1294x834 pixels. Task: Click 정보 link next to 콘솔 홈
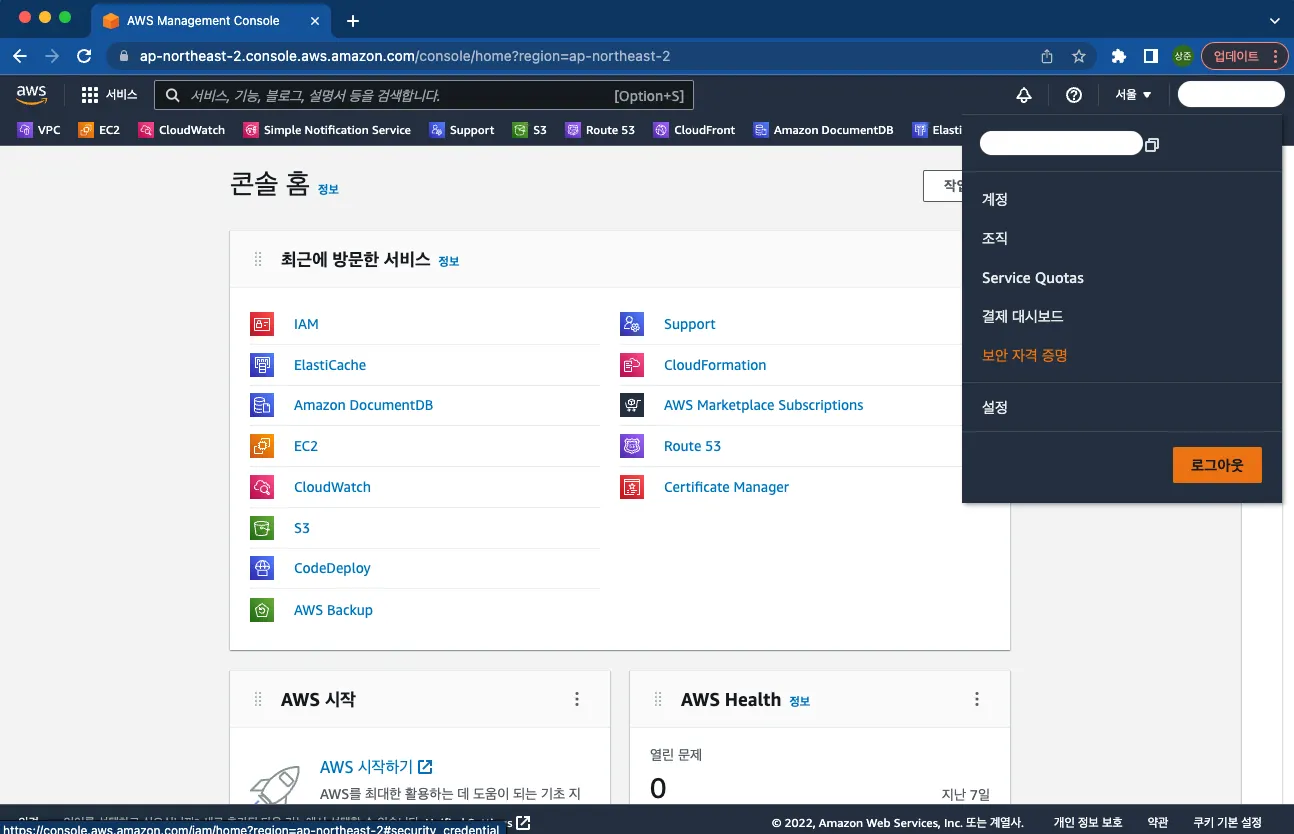point(328,189)
